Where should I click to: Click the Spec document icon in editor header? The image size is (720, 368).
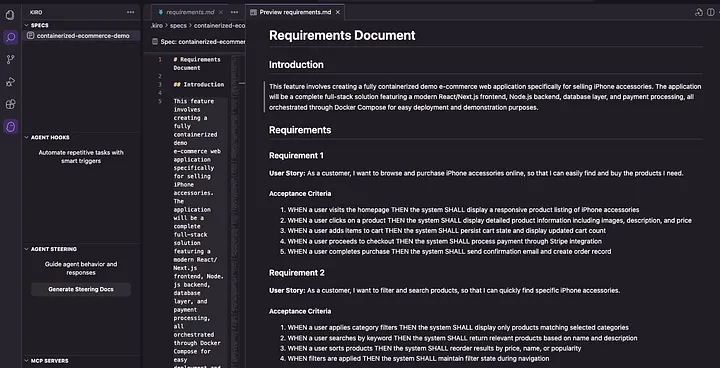(x=155, y=42)
